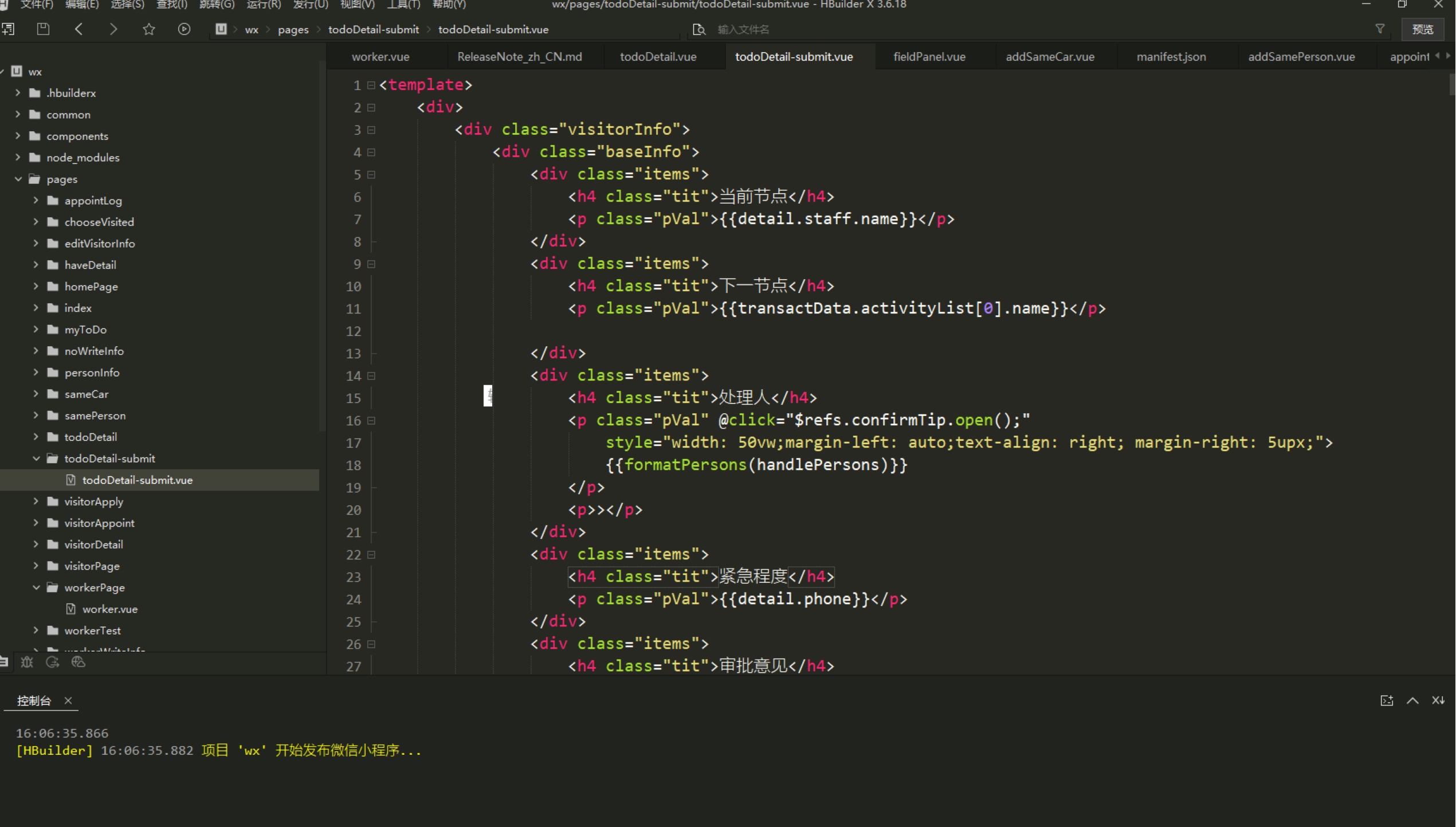This screenshot has height=827, width=1456.
Task: Click the project icon in breadcrumb
Action: tap(221, 29)
